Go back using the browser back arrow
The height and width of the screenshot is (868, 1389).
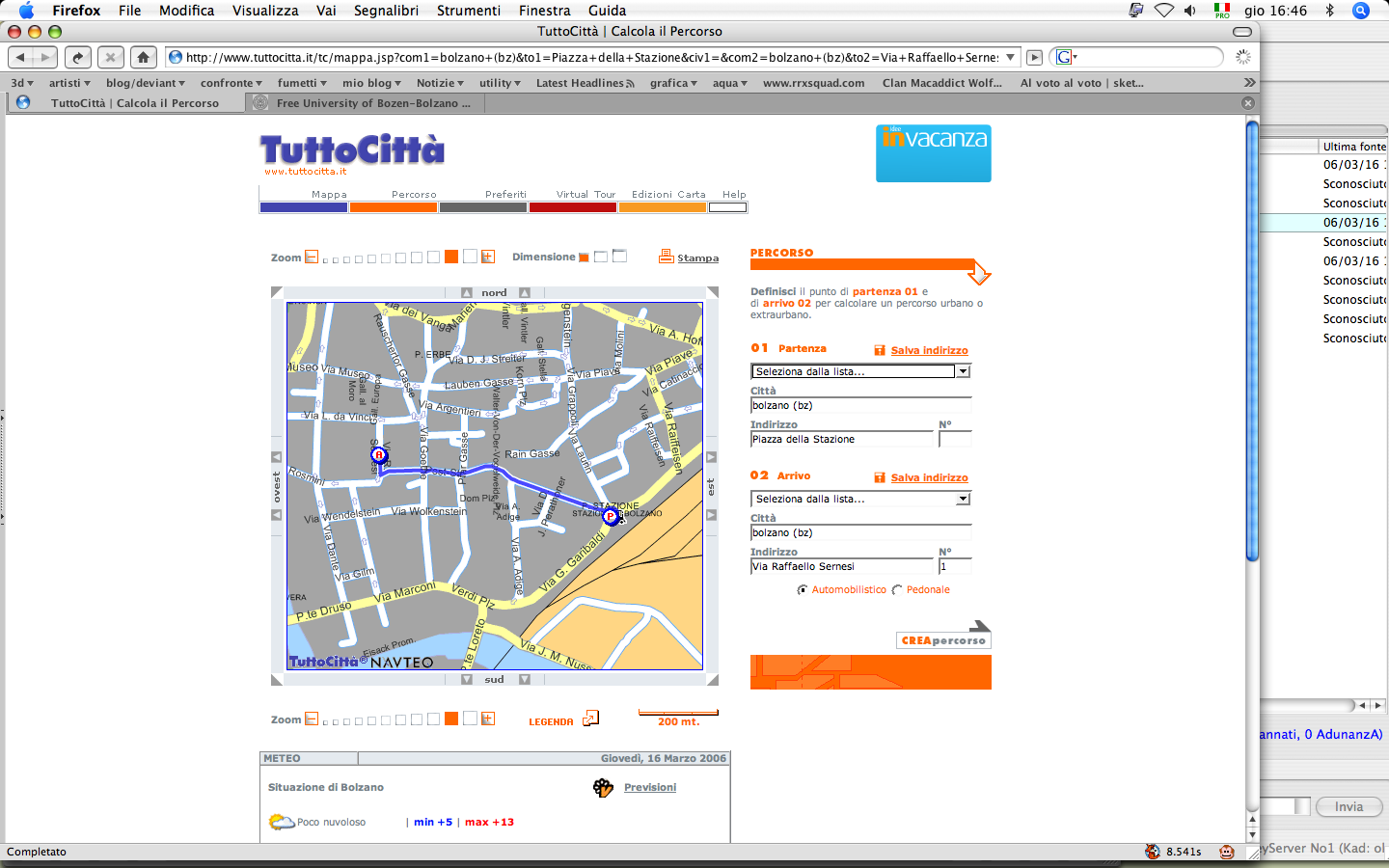tap(21, 57)
